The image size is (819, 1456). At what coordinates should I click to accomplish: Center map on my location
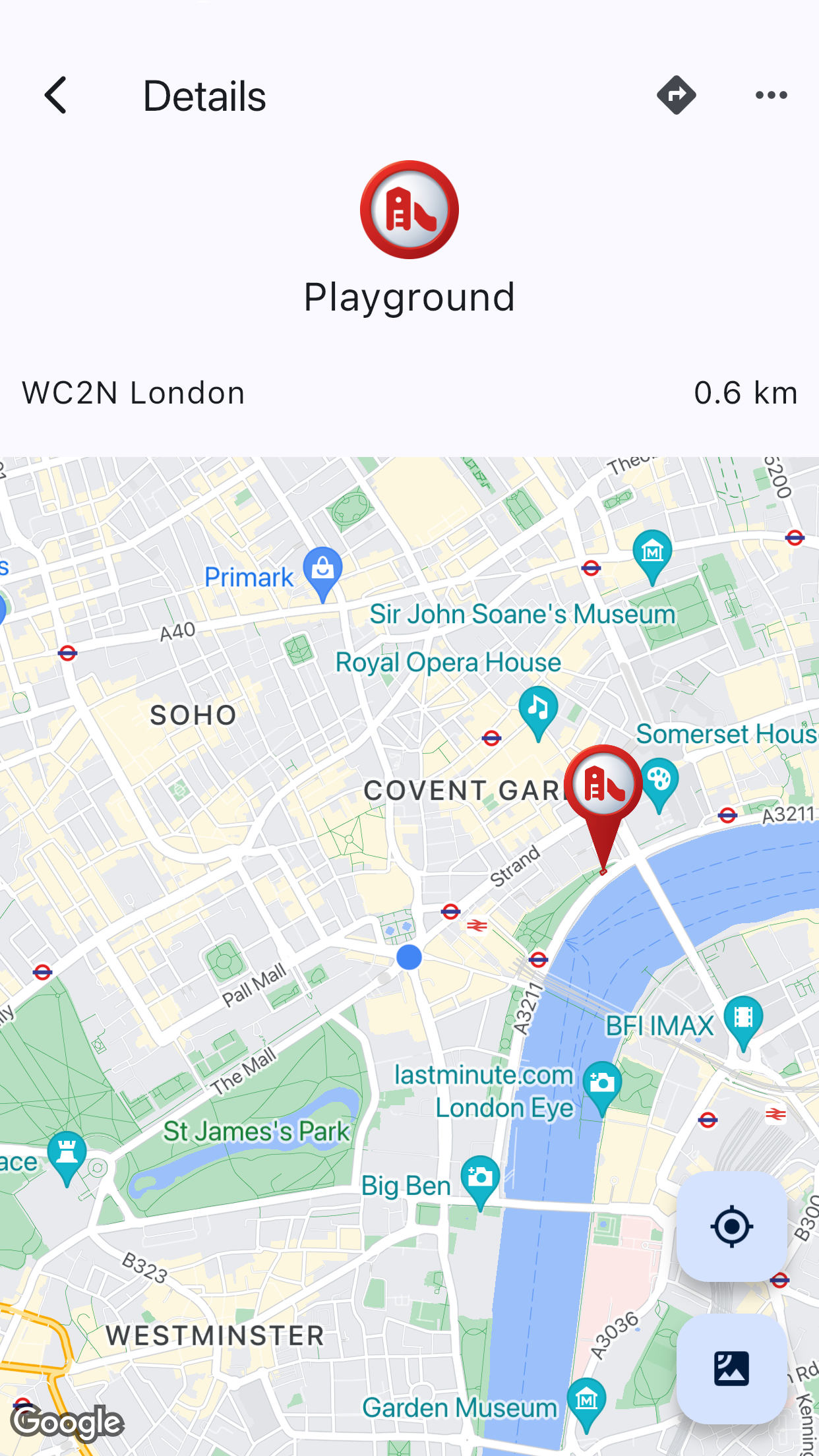pyautogui.click(x=732, y=1227)
